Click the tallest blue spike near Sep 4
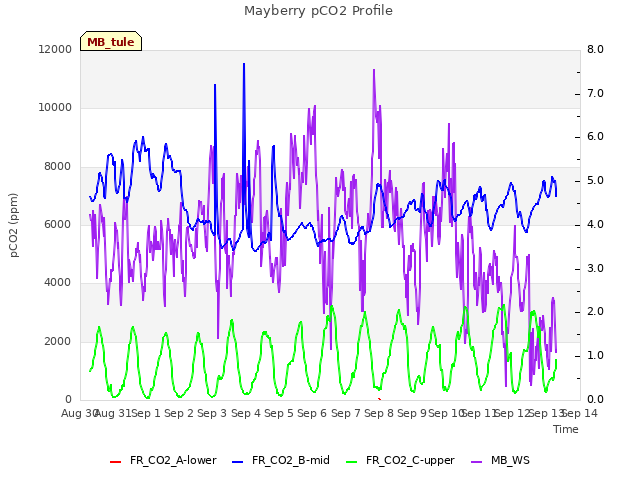 [x=244, y=64]
